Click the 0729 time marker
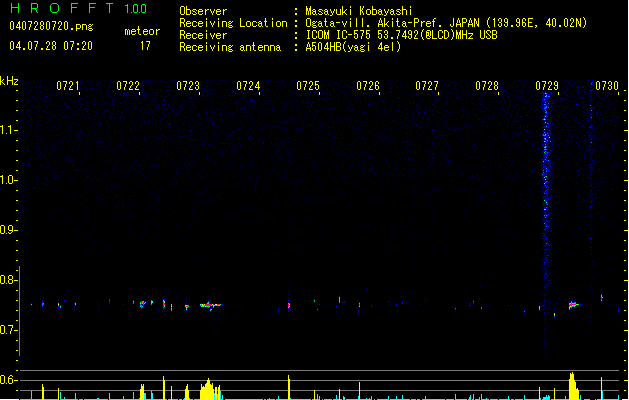The width and height of the screenshot is (629, 400). pyautogui.click(x=547, y=86)
